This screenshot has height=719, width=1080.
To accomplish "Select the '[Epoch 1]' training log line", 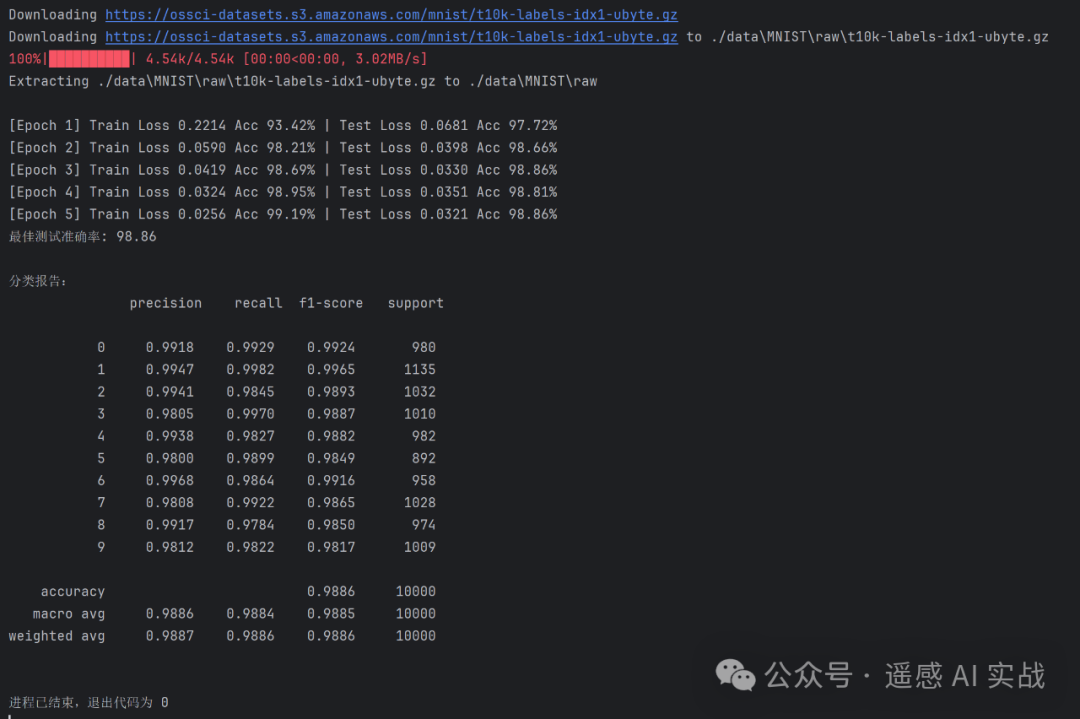I will 283,125.
